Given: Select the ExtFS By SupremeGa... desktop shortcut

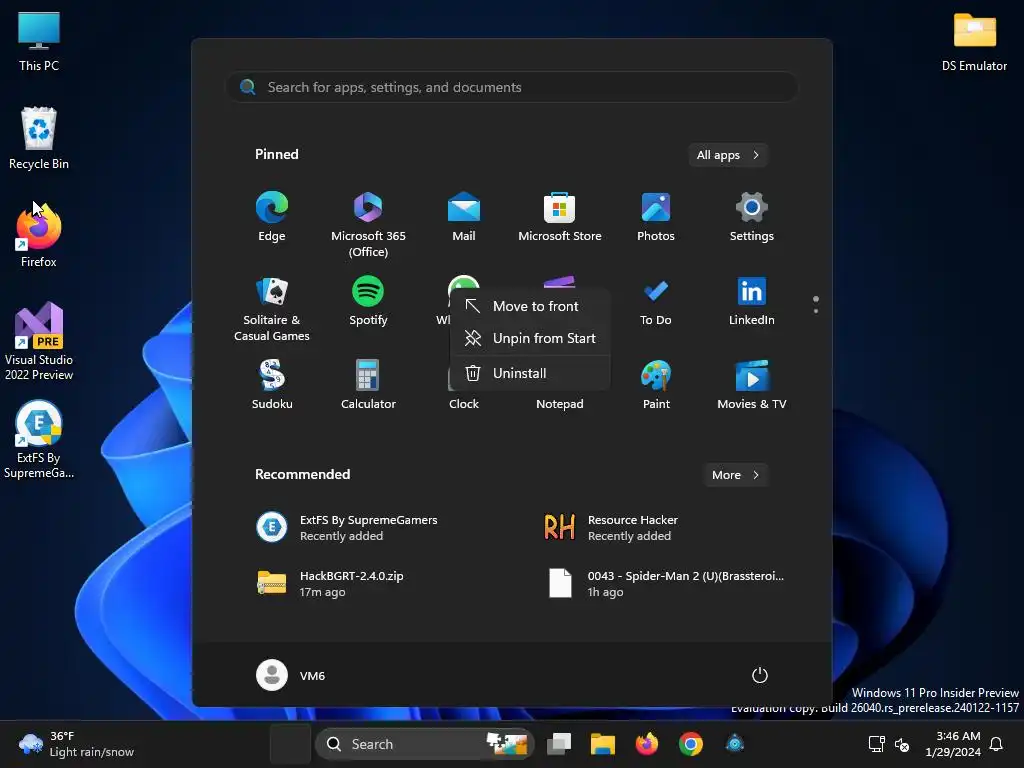Looking at the screenshot, I should click(x=39, y=440).
